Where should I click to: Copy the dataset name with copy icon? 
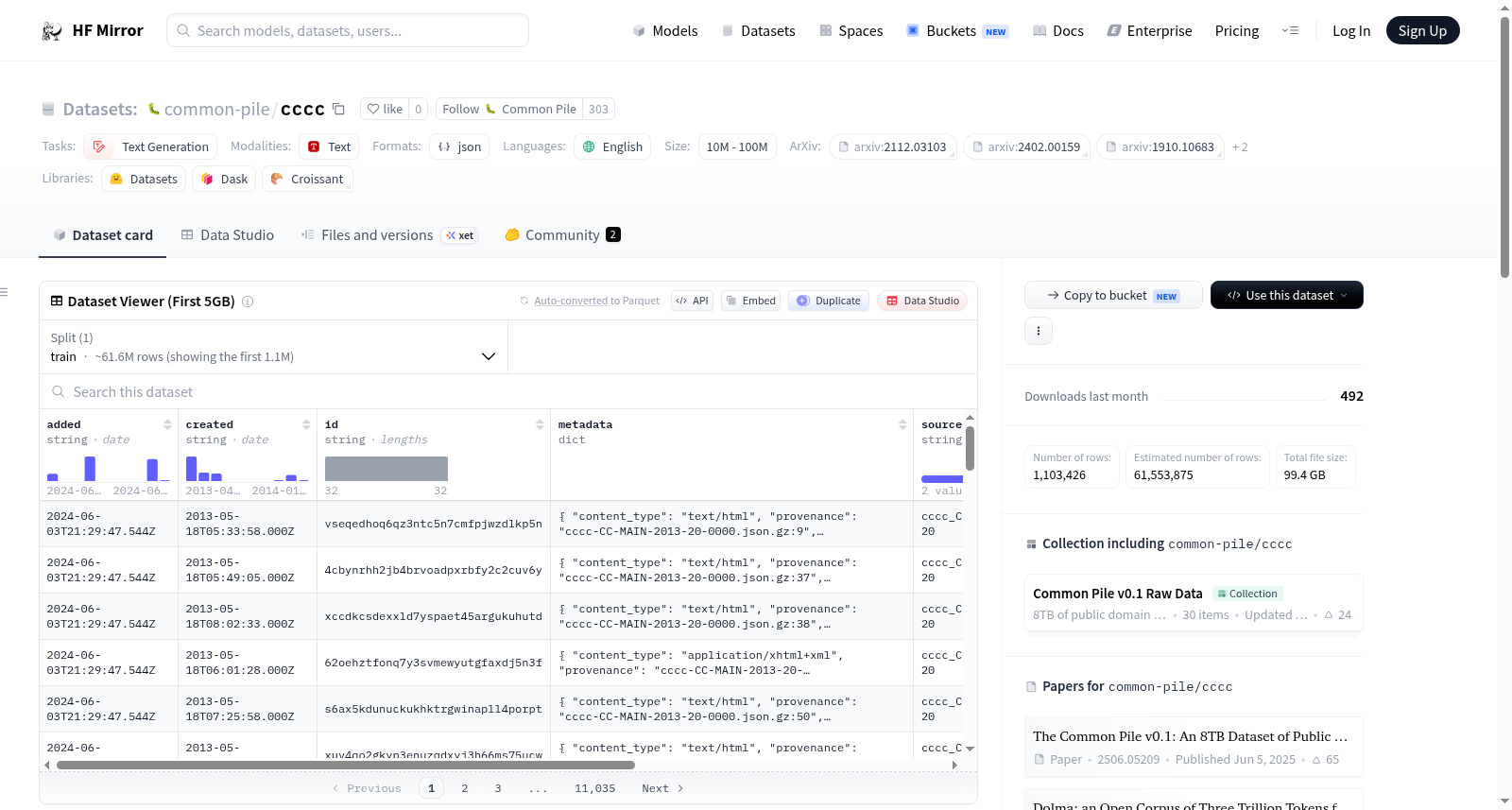(x=338, y=109)
